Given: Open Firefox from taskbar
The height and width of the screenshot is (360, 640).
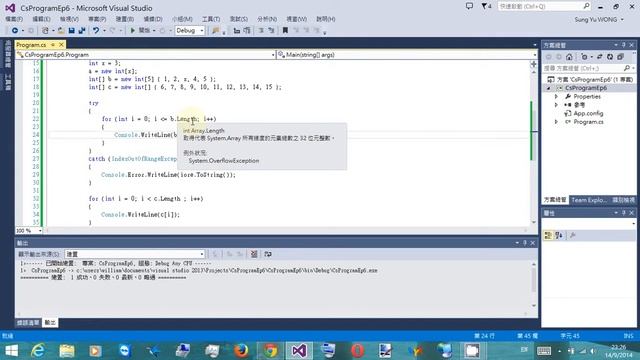Looking at the screenshot, I should click(x=241, y=351).
